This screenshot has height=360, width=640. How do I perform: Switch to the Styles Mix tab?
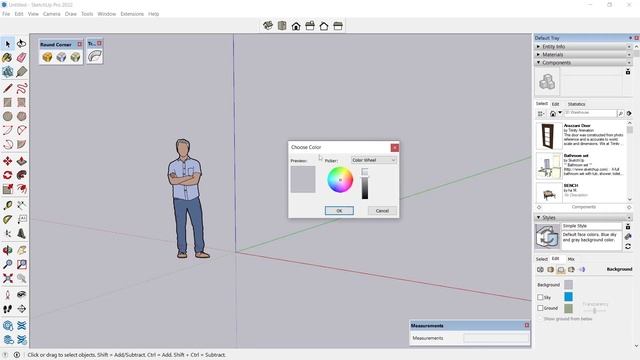[571, 259]
